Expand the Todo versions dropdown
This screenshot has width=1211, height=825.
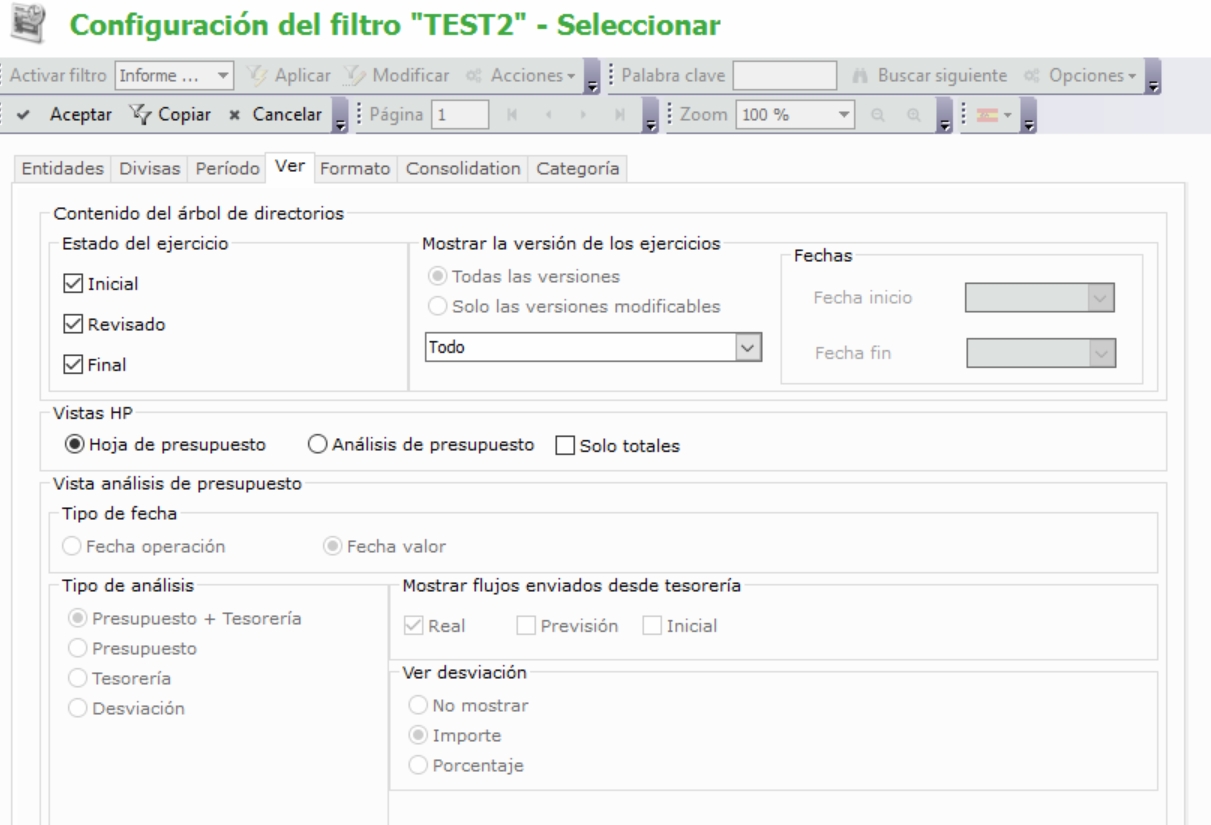pyautogui.click(x=745, y=346)
